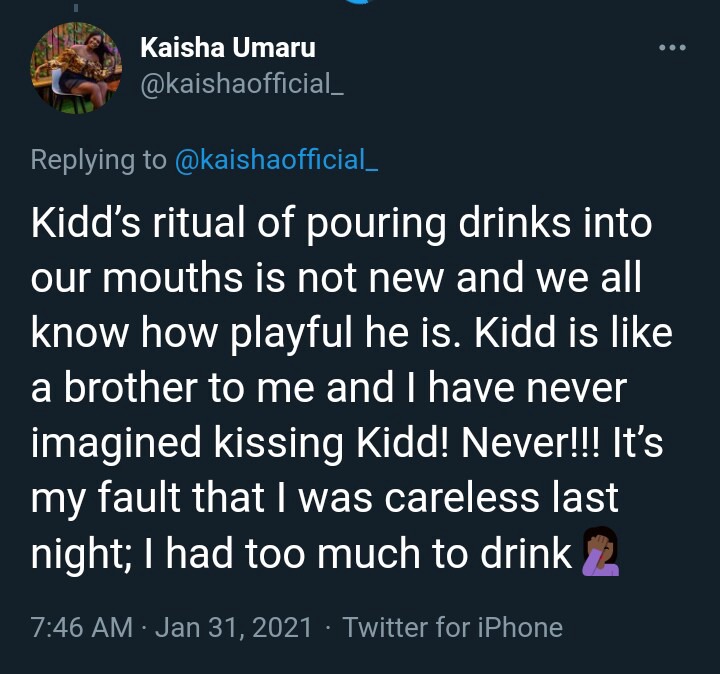This screenshot has height=674, width=720.
Task: Open the @kaishaofficial_ link after Replying to
Action: point(277,160)
